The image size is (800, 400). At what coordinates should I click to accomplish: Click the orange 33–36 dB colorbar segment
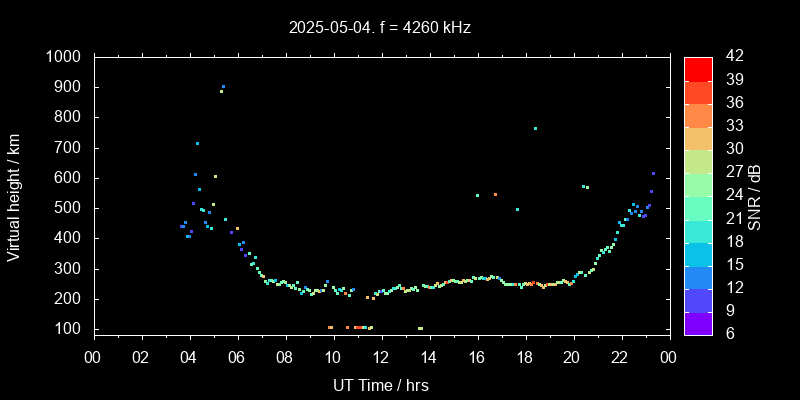[x=698, y=115]
